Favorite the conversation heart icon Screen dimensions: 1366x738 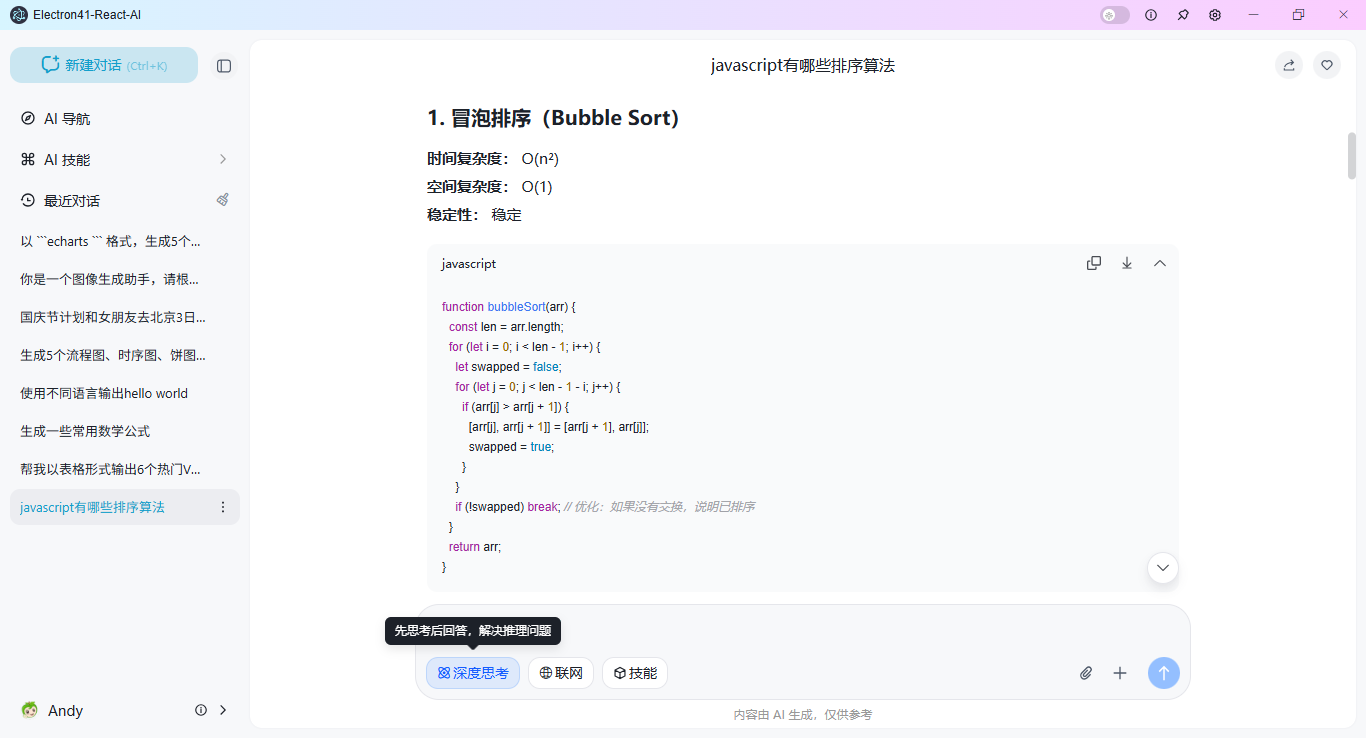coord(1327,65)
